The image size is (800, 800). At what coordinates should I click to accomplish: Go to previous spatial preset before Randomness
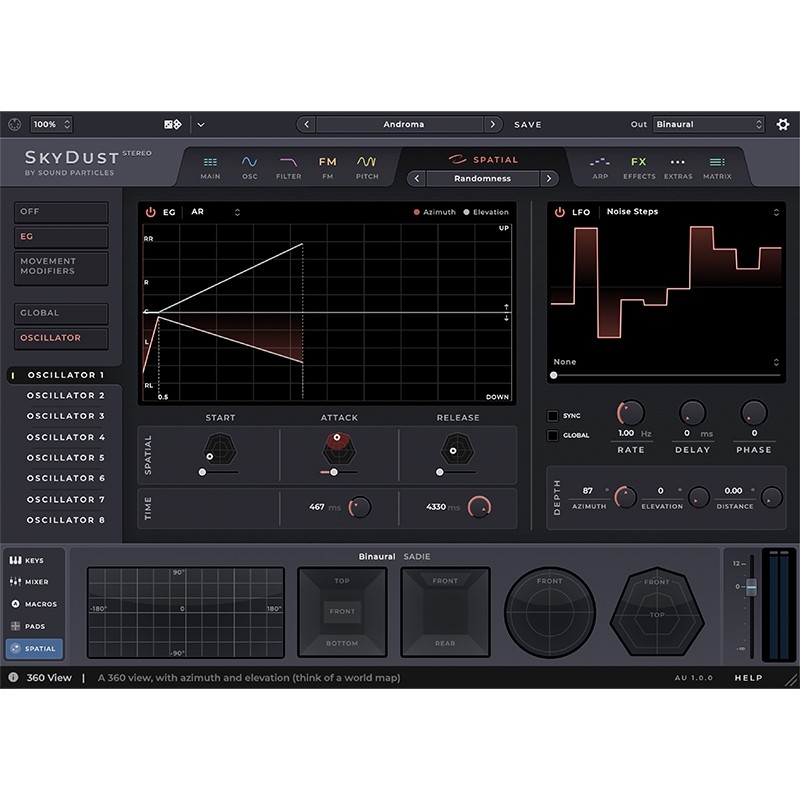coord(417,179)
